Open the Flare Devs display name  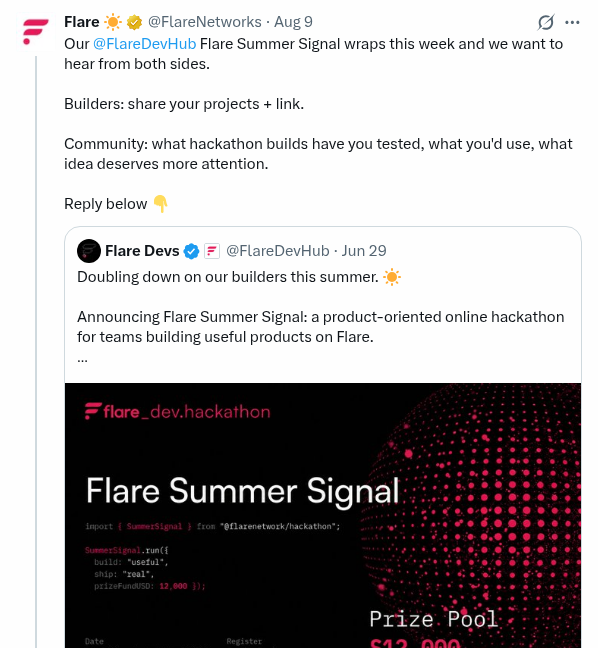pos(142,251)
